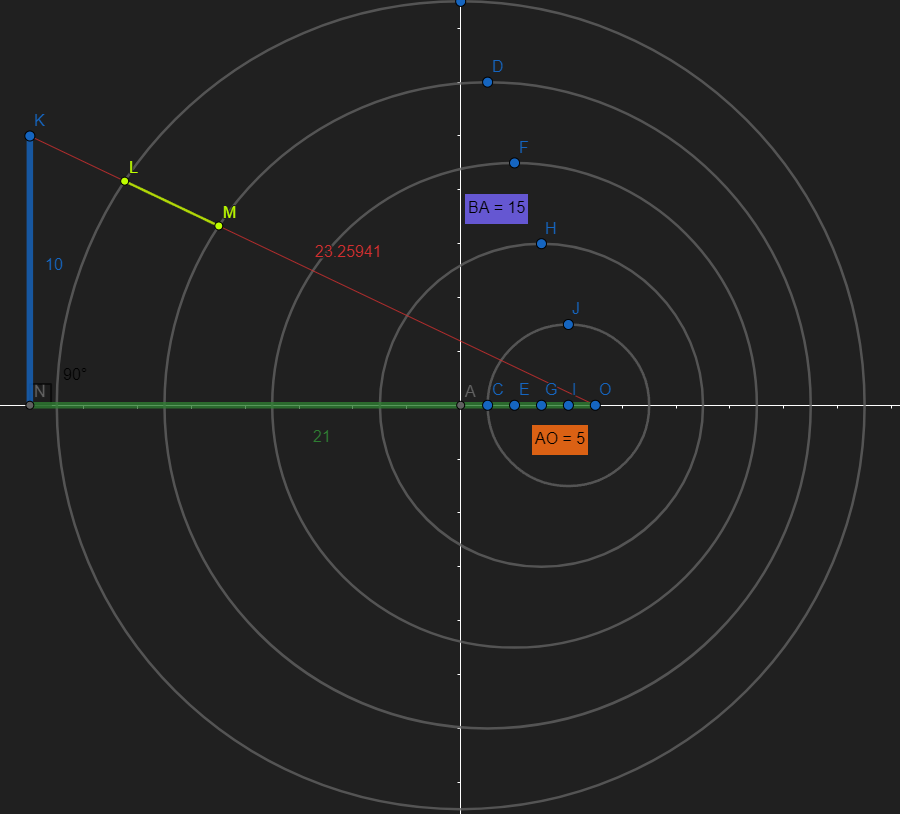Select point O on the x-axis
900x814 pixels.
pos(594,404)
